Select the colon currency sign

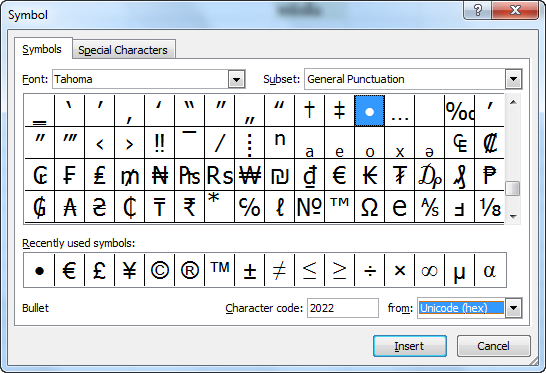[x=489, y=142]
